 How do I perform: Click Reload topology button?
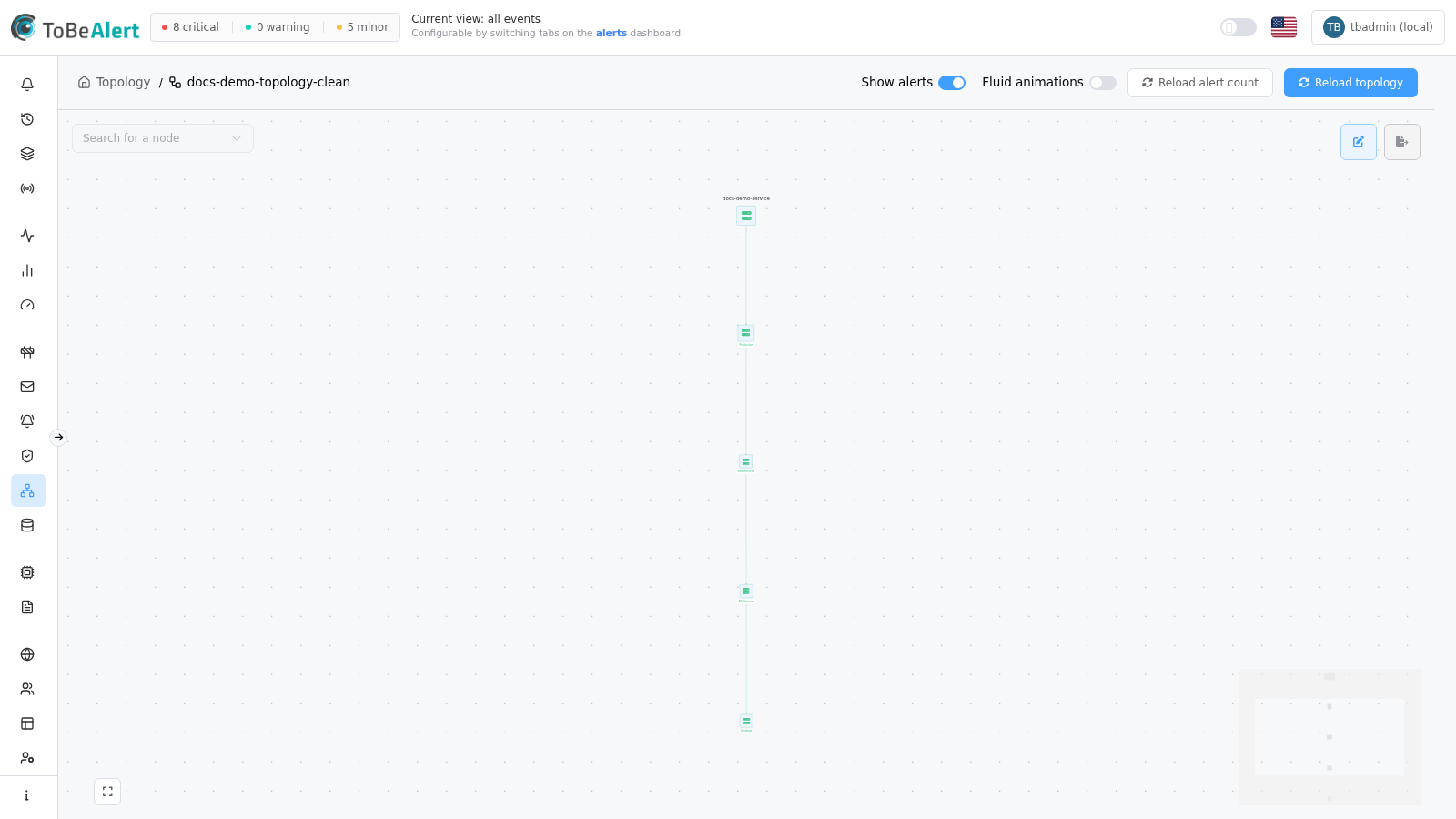[1350, 83]
